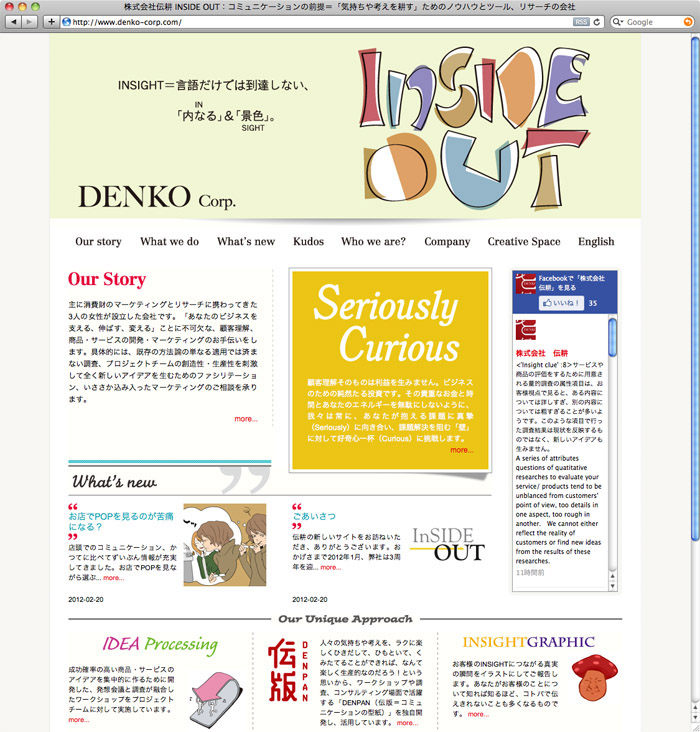700x732 pixels.
Task: Click more after the ごあいさつ excerpt
Action: pos(331,568)
